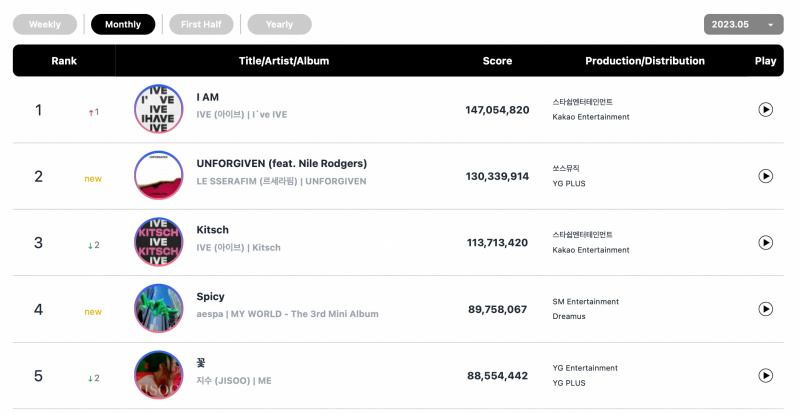Click the Rank column header
The width and height of the screenshot is (800, 414).
tap(64, 61)
